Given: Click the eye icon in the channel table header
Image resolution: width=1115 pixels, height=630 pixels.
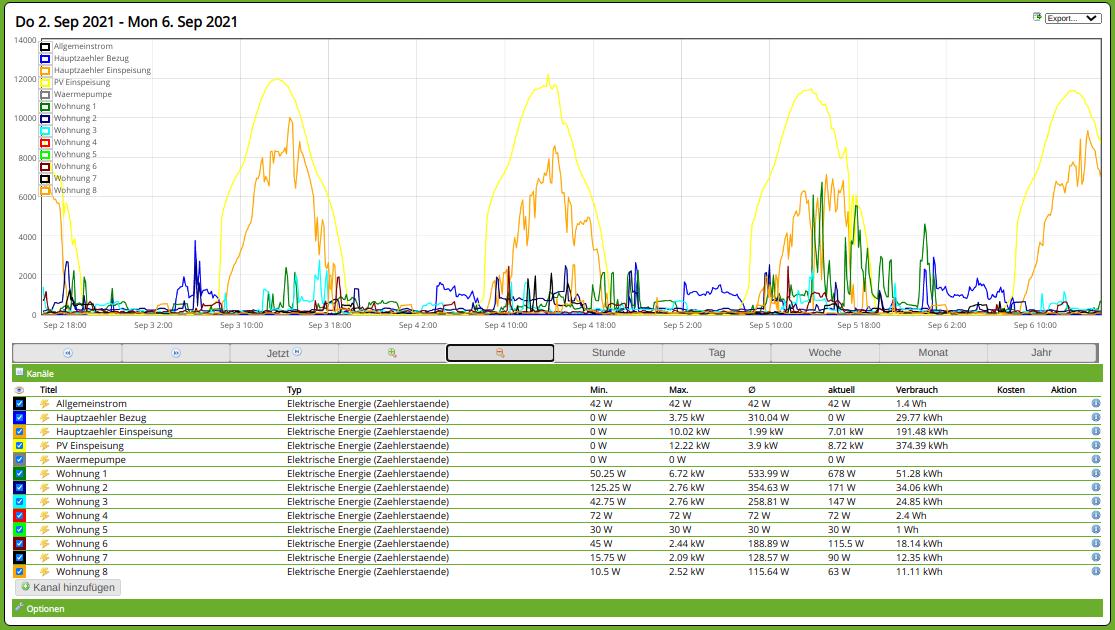Looking at the screenshot, I should (x=19, y=390).
